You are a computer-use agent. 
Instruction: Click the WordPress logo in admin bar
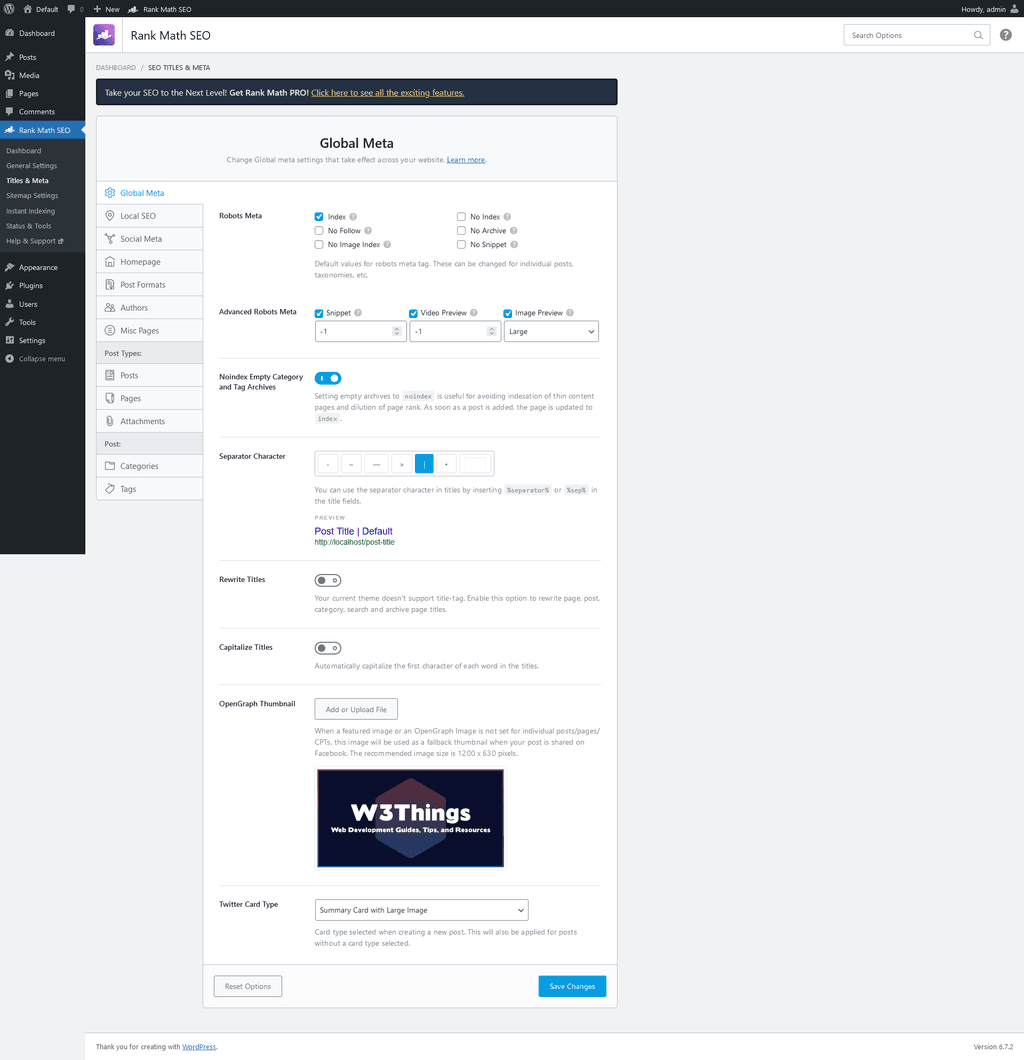click(x=9, y=9)
